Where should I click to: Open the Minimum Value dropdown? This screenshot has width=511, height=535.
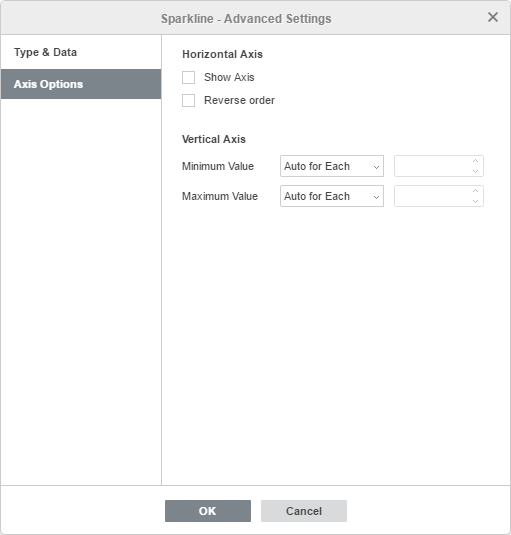tap(332, 166)
